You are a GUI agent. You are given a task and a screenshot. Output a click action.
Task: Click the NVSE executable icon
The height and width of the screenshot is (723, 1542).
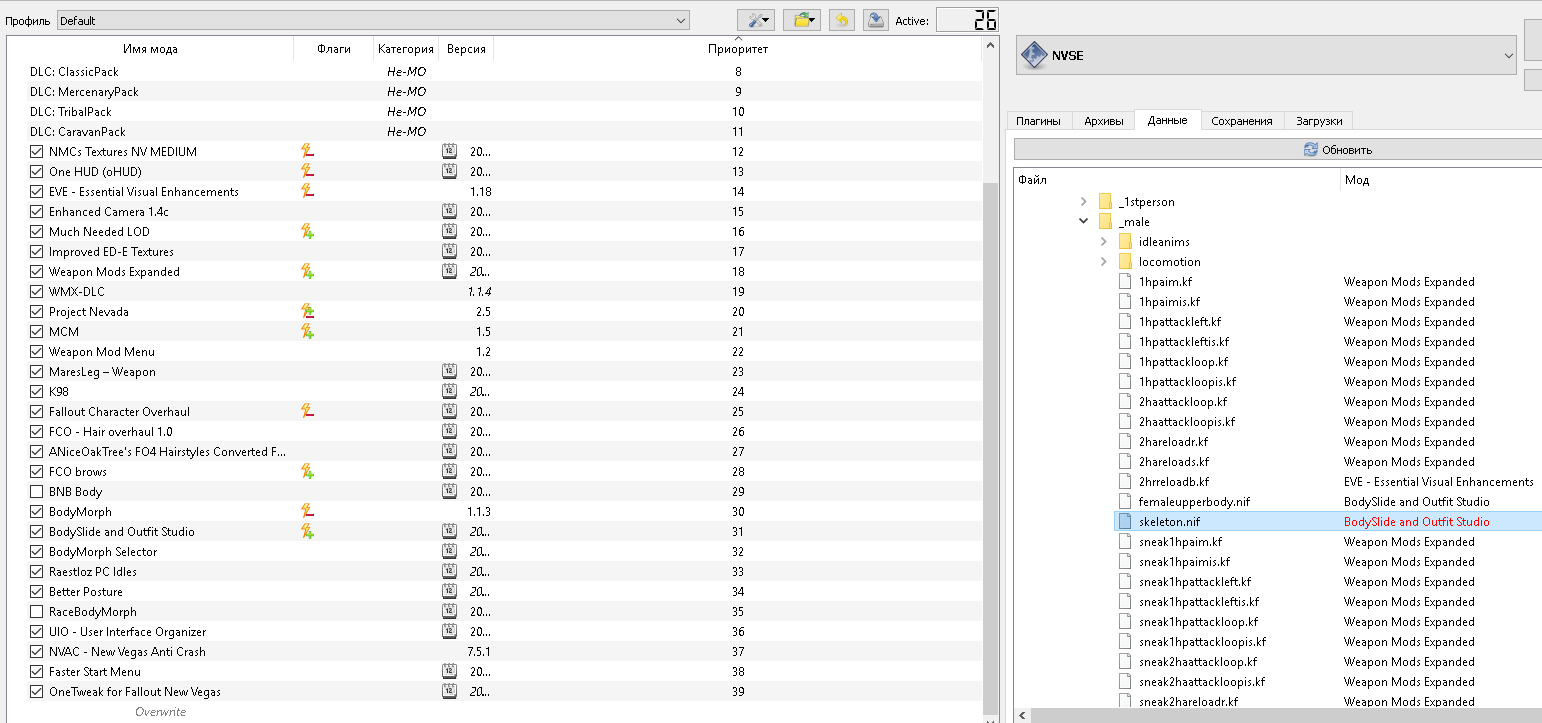(1033, 56)
